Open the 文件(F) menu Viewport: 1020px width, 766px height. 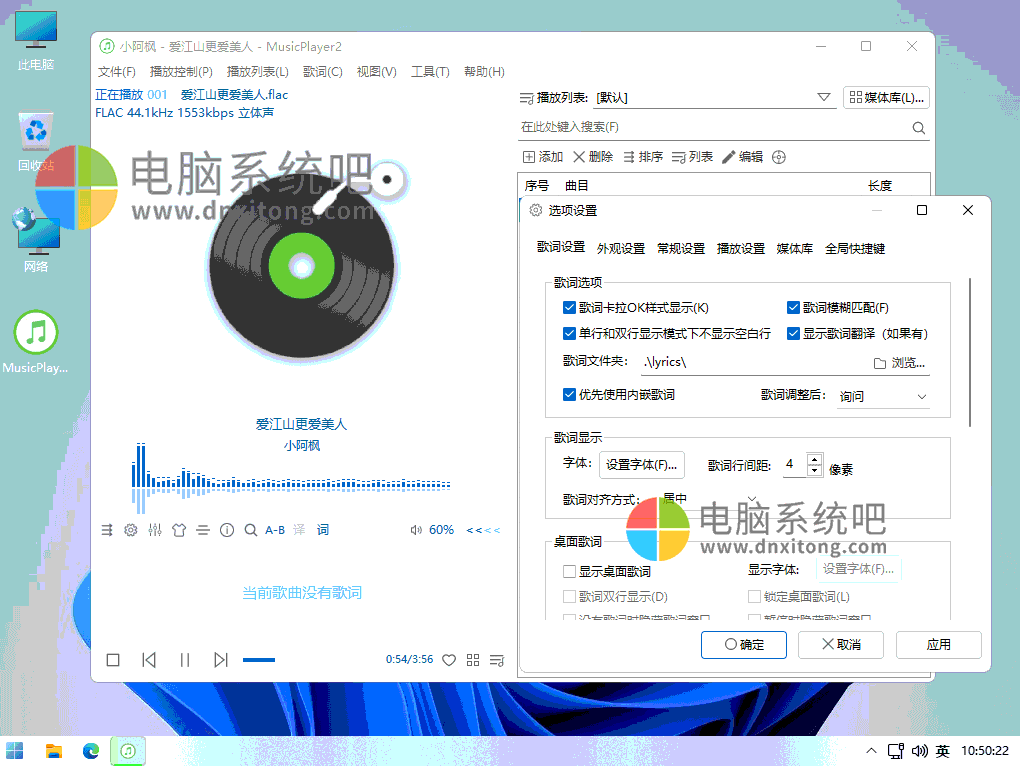pos(116,72)
